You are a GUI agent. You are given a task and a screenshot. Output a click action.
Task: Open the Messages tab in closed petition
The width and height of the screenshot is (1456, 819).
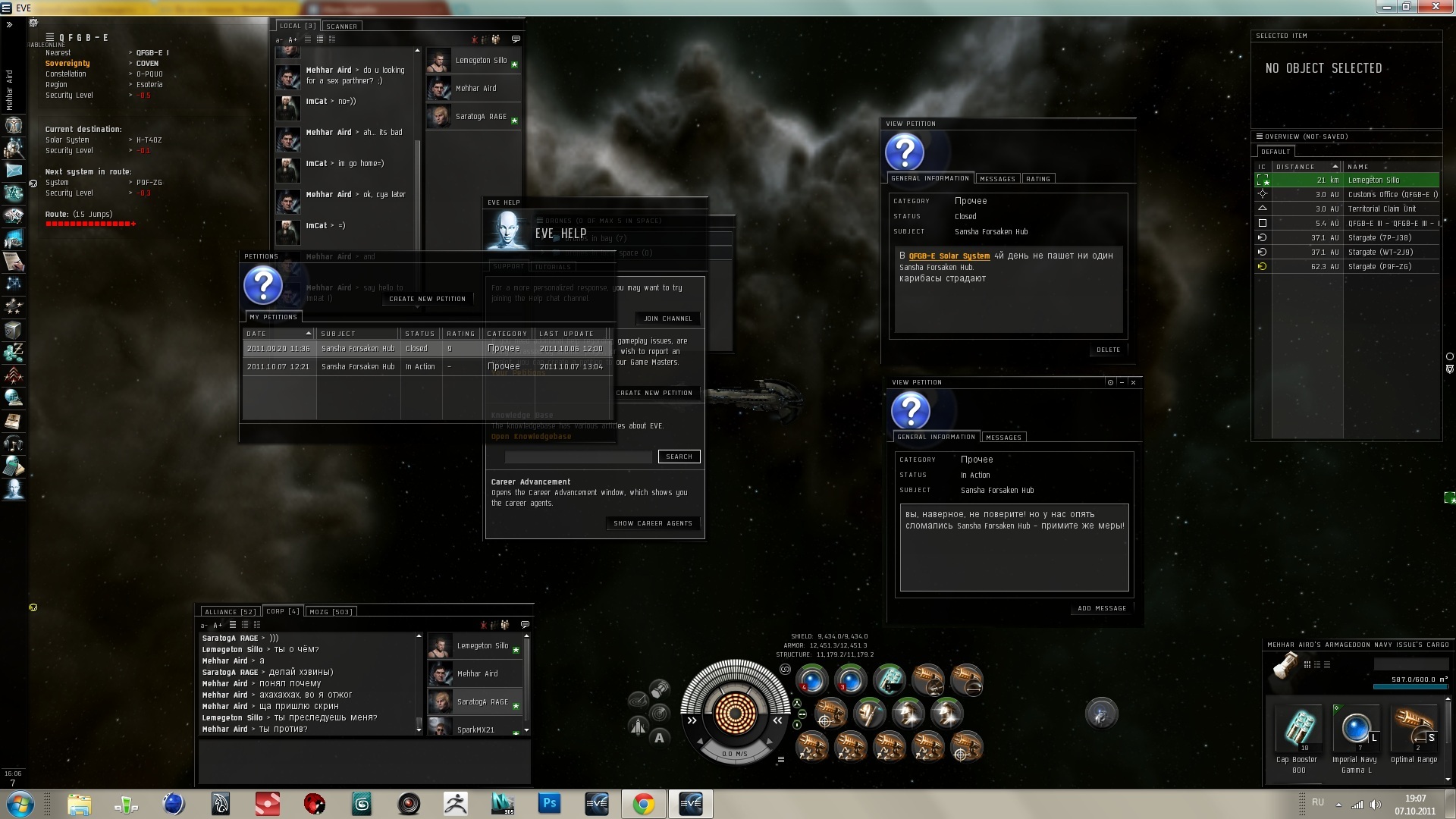pyautogui.click(x=997, y=179)
